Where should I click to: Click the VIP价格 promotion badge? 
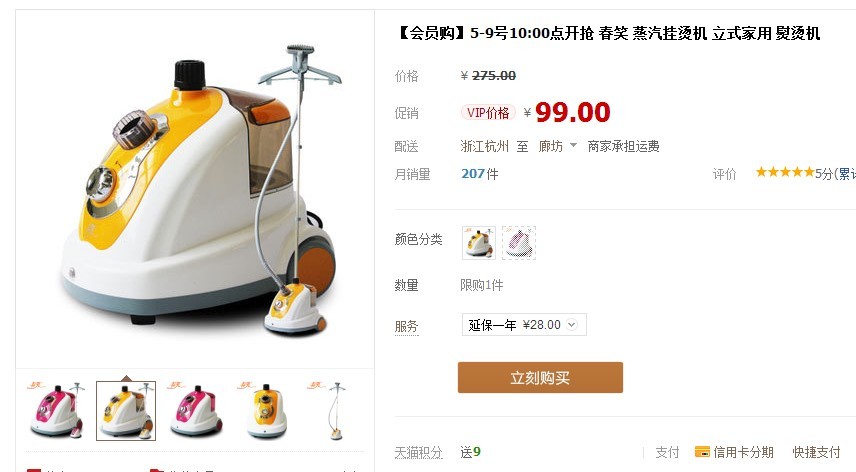(488, 113)
